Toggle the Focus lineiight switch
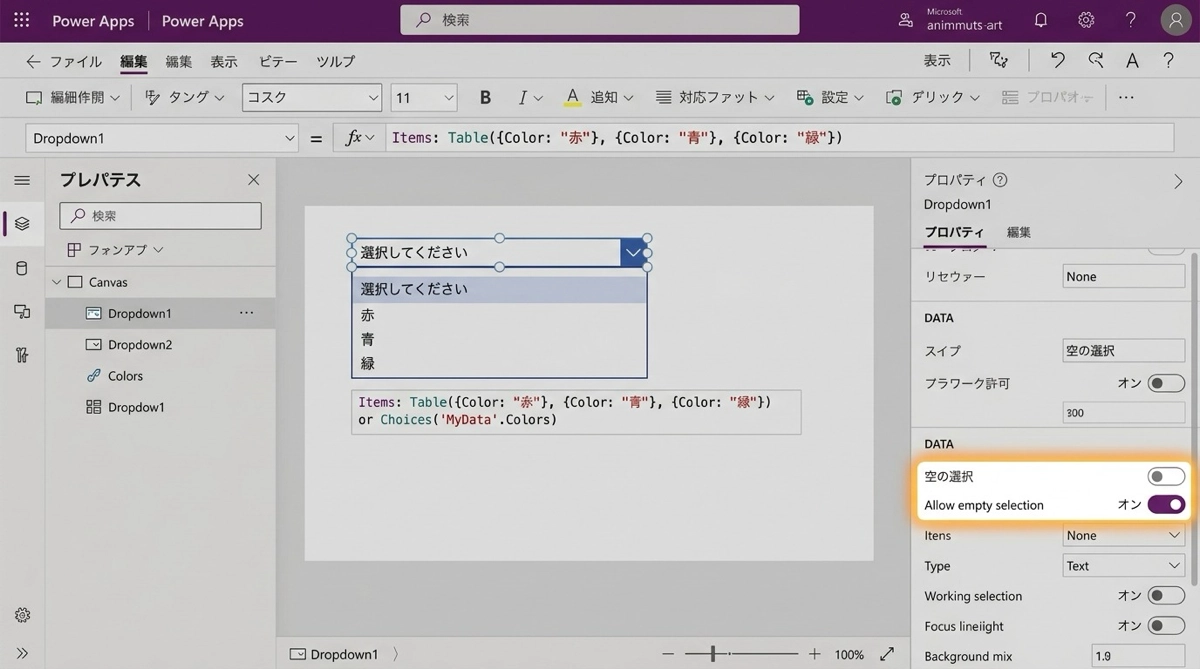 (1165, 626)
